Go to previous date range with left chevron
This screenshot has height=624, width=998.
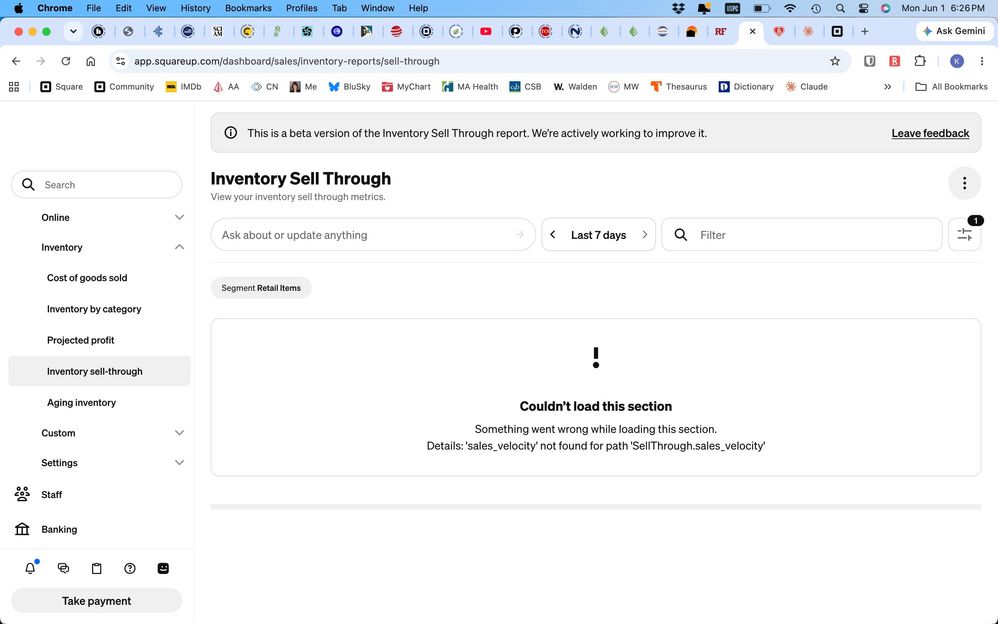(x=552, y=235)
